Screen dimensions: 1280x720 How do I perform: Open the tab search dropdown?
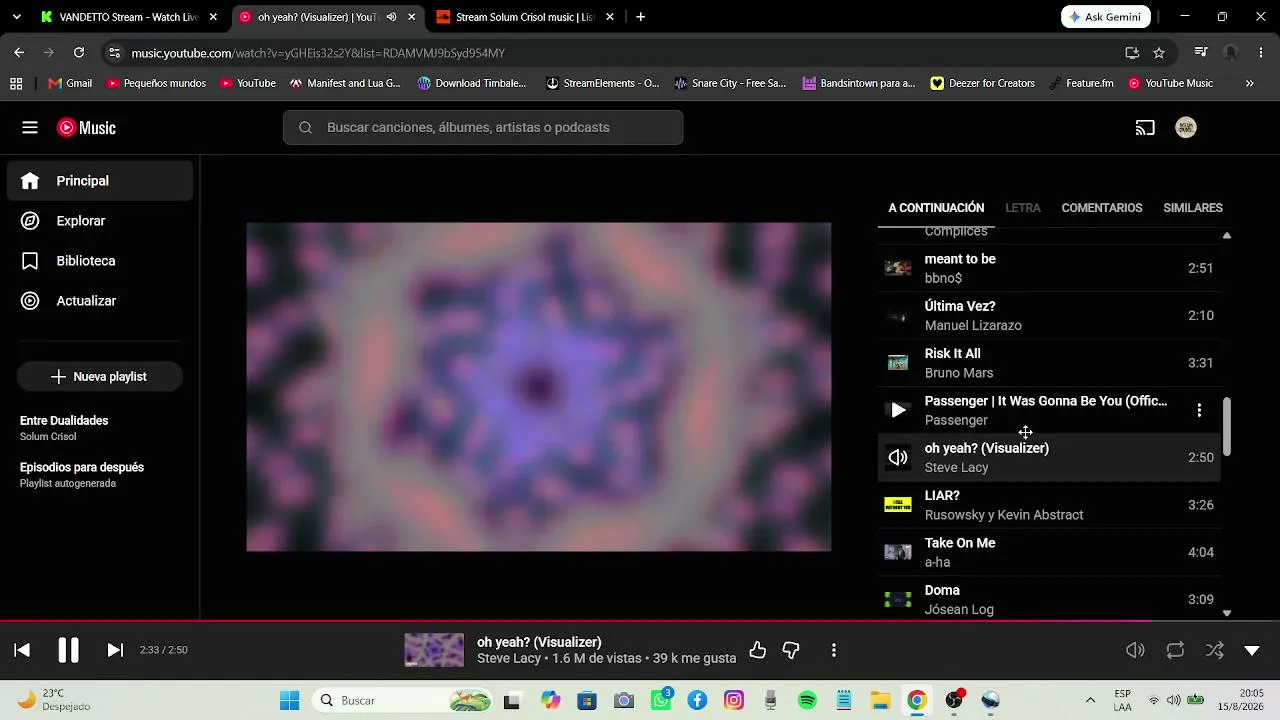pyautogui.click(x=16, y=17)
